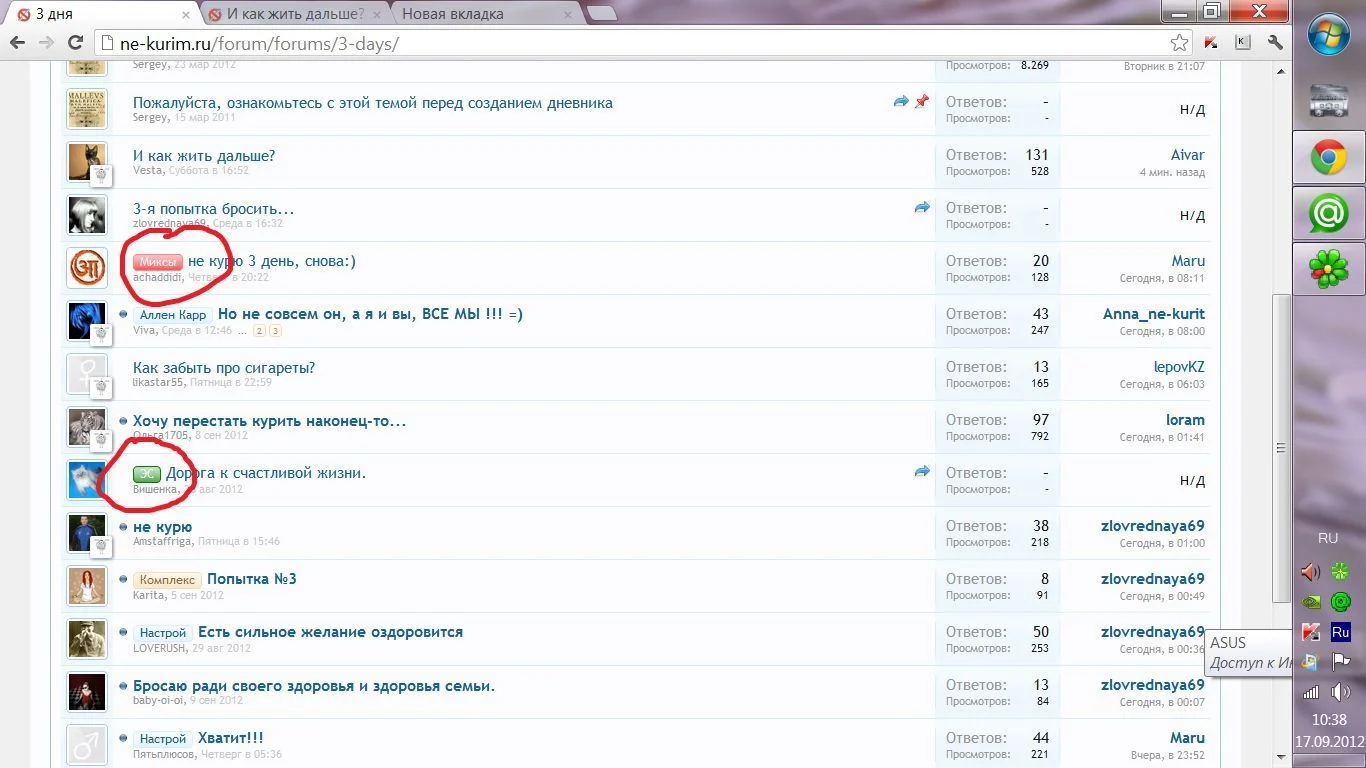
Task: Open author link 'Karita'
Action: pos(149,595)
